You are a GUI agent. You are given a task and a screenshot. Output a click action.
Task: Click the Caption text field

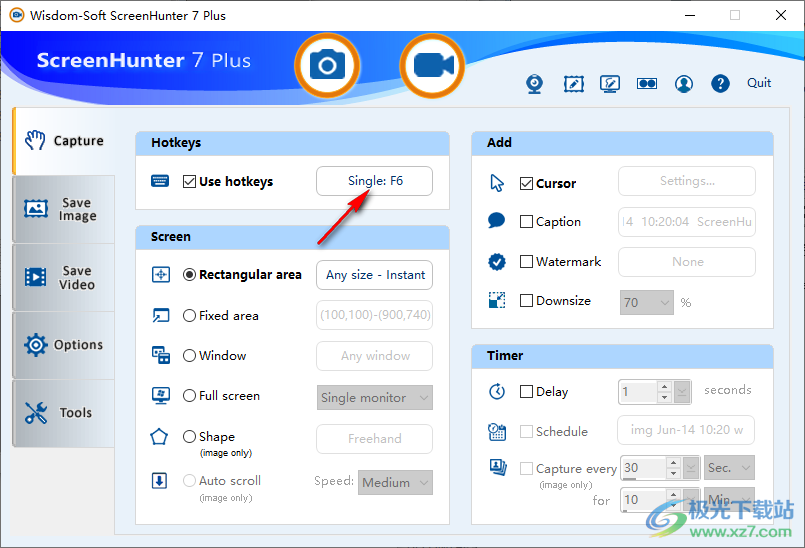pyautogui.click(x=687, y=222)
